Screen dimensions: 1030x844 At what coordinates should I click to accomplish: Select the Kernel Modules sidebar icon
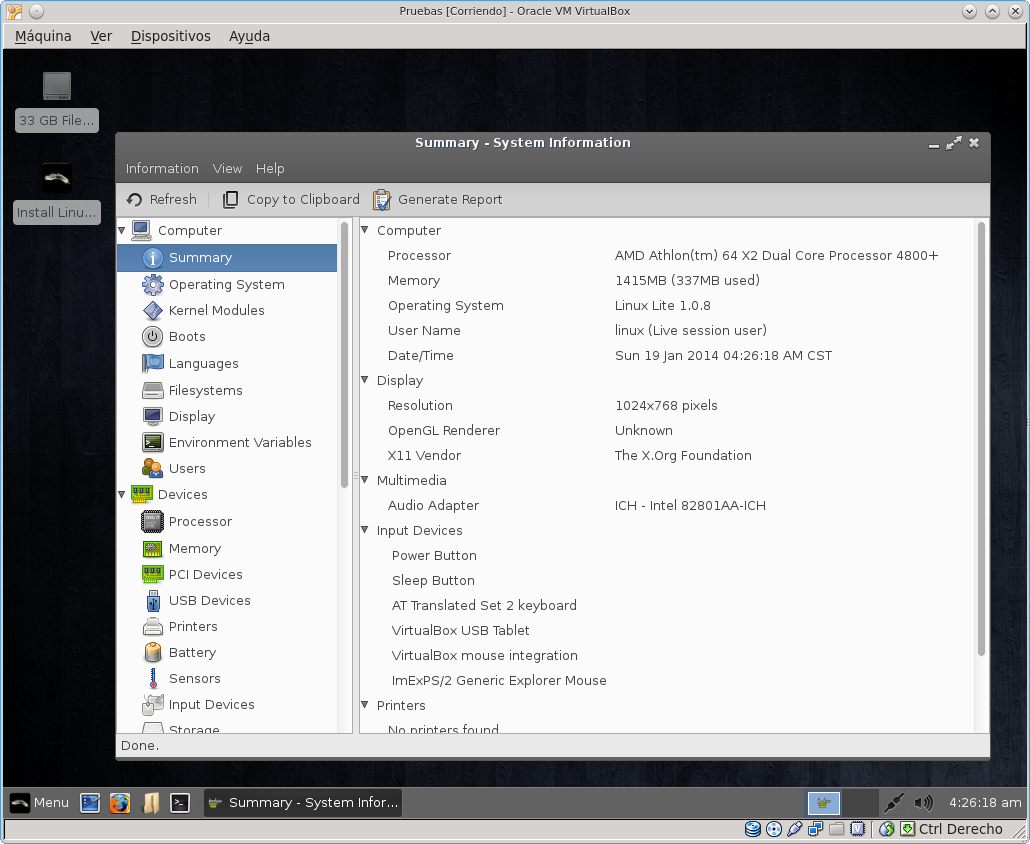(152, 311)
